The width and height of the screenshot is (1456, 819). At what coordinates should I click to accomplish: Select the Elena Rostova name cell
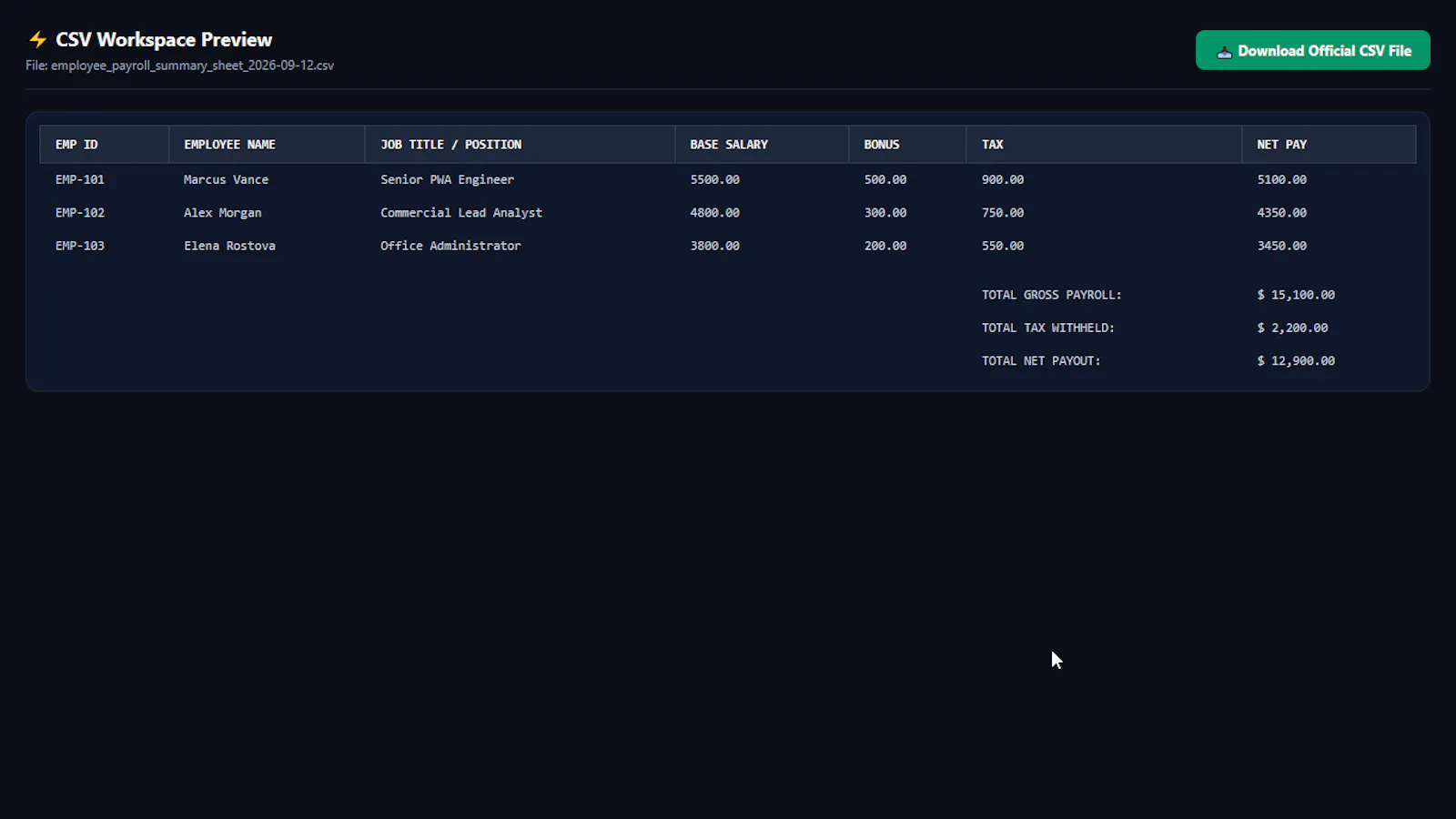[x=229, y=246]
